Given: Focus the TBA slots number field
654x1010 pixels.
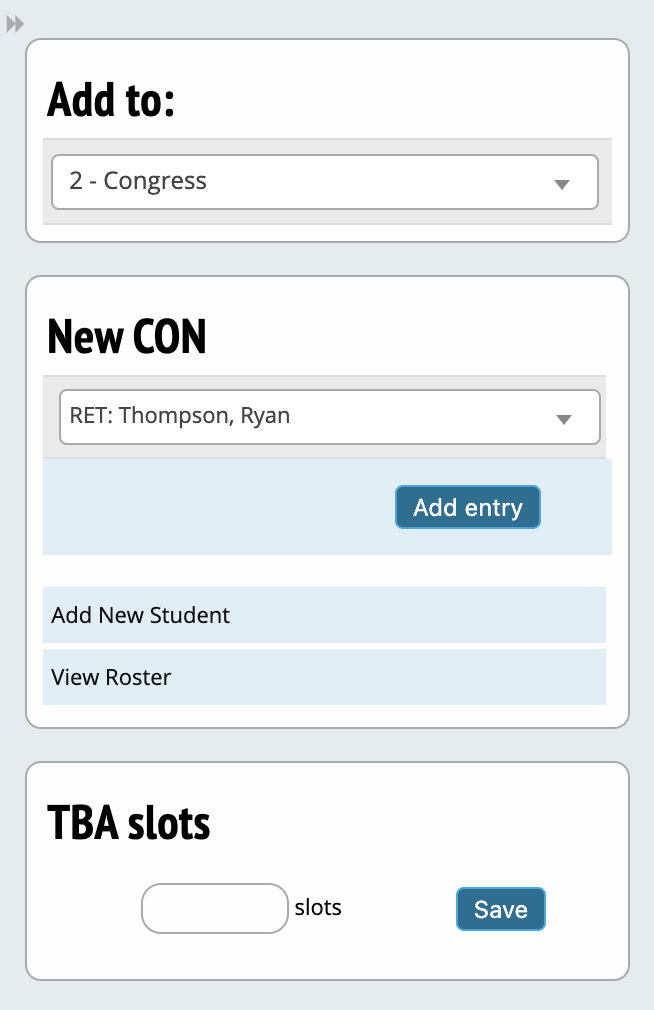Looking at the screenshot, I should (215, 908).
